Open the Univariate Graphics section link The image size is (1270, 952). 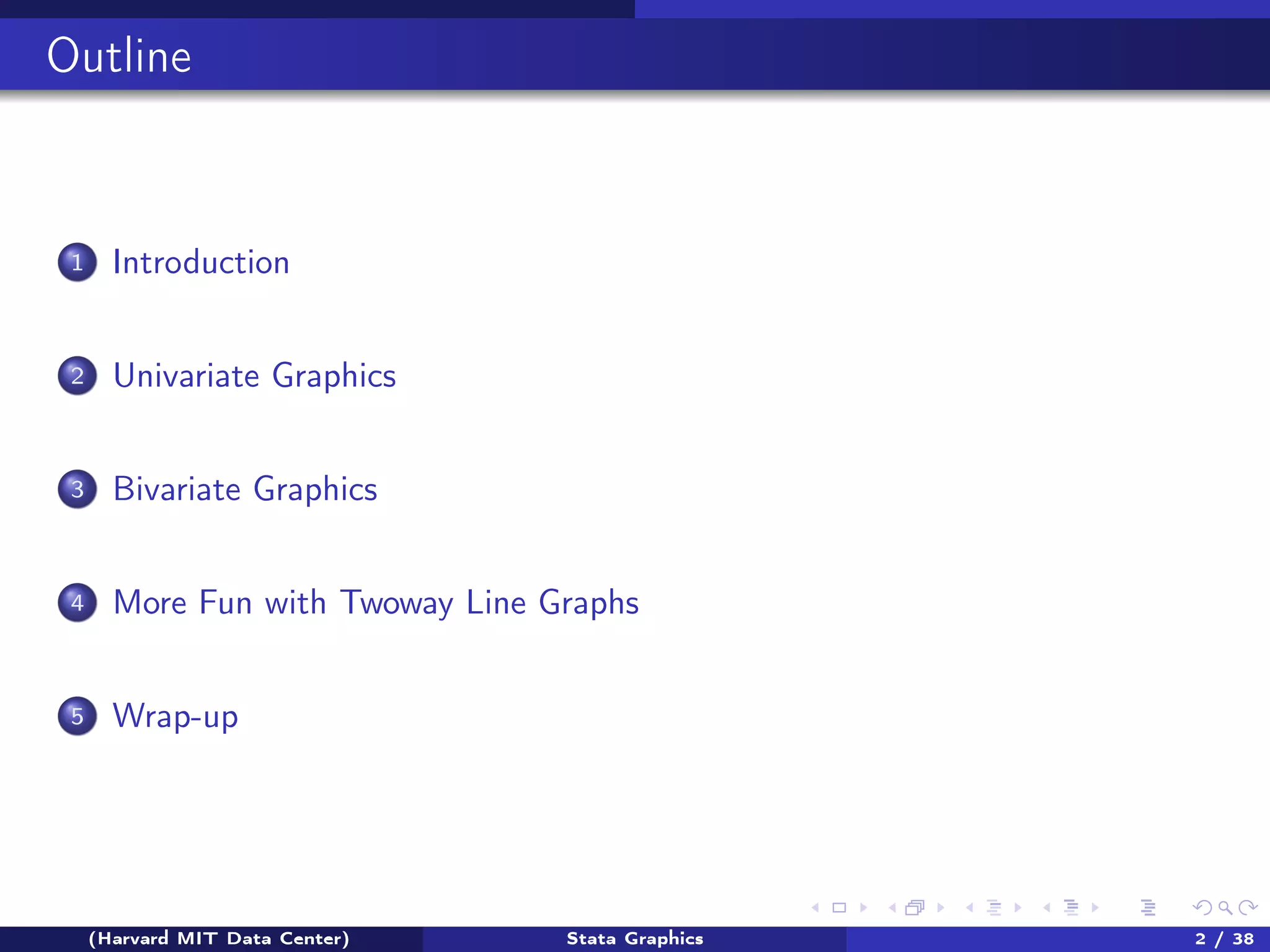(x=255, y=377)
